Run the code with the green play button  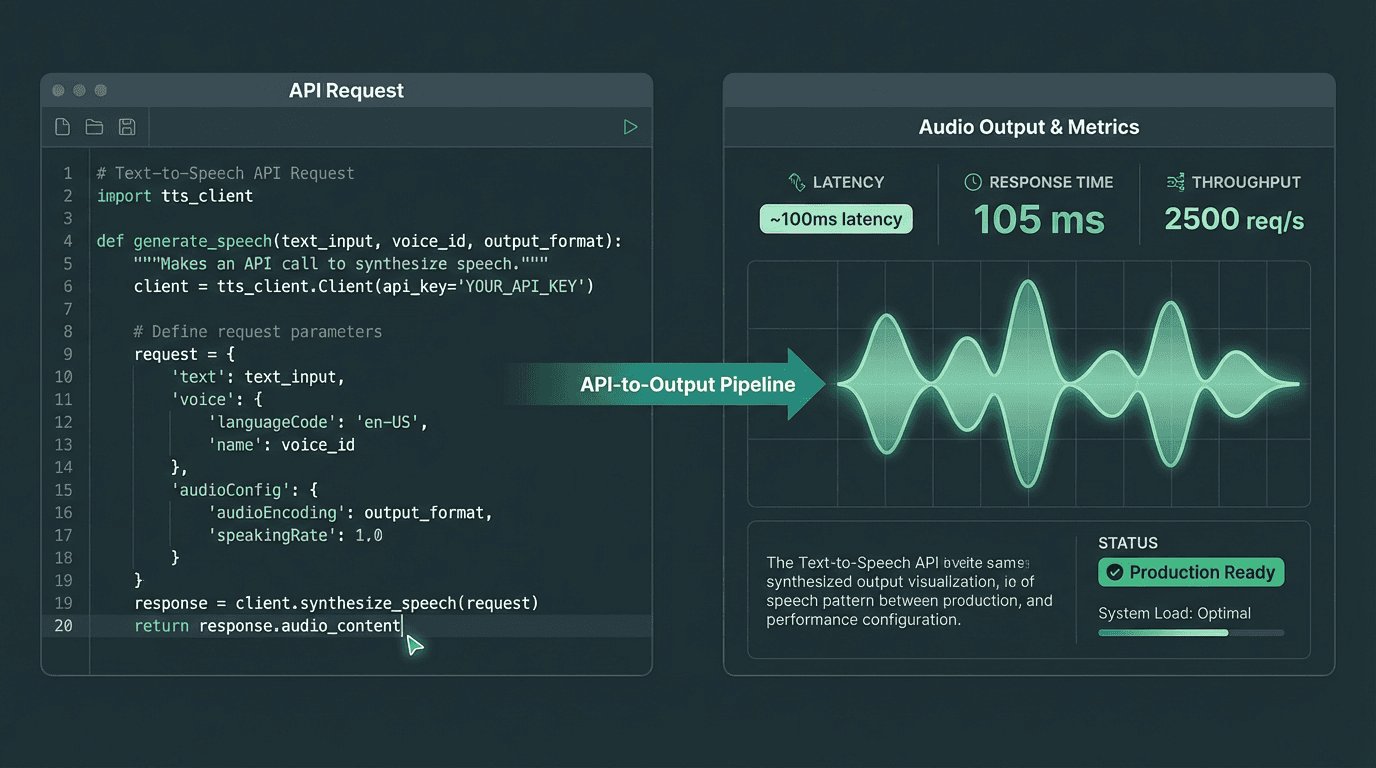[x=630, y=127]
